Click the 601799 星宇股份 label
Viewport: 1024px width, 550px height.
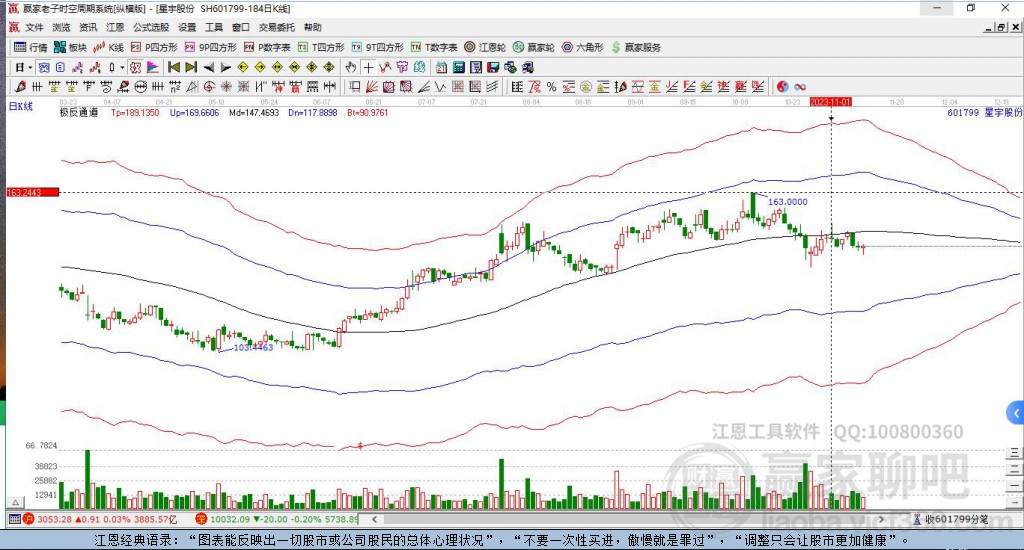[x=984, y=112]
